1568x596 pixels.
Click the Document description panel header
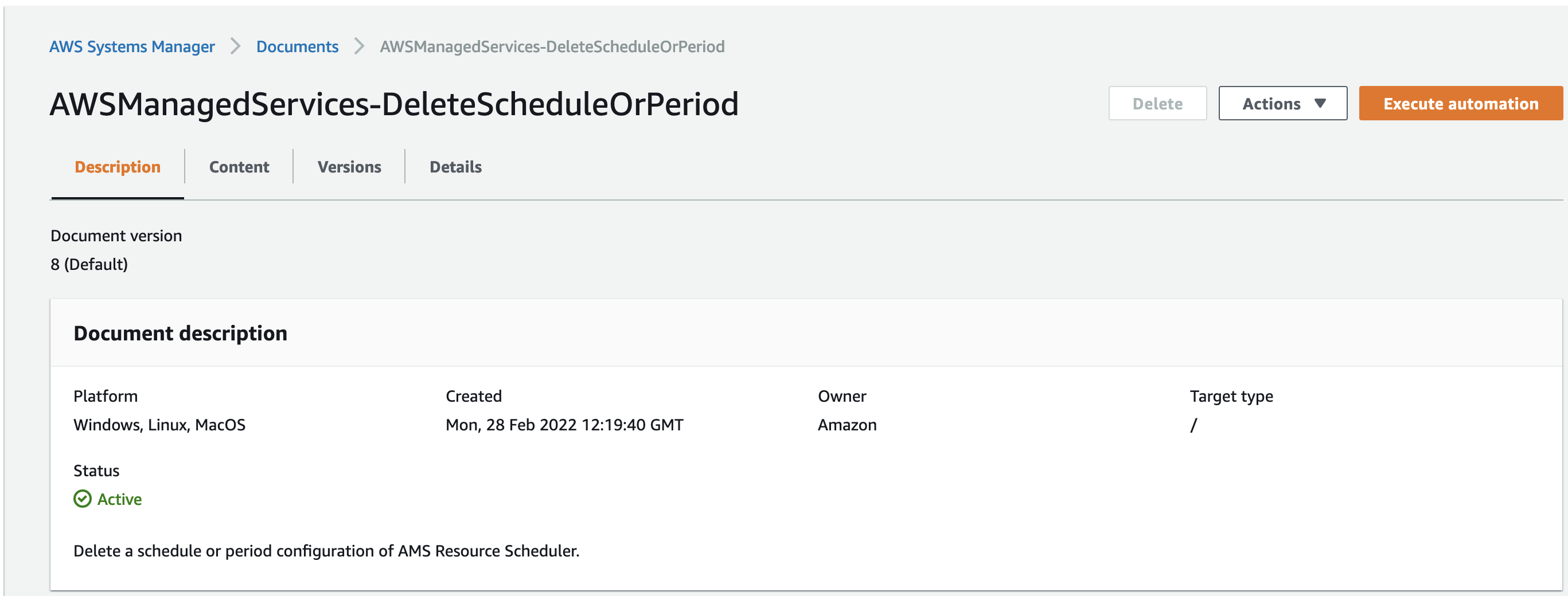click(180, 332)
